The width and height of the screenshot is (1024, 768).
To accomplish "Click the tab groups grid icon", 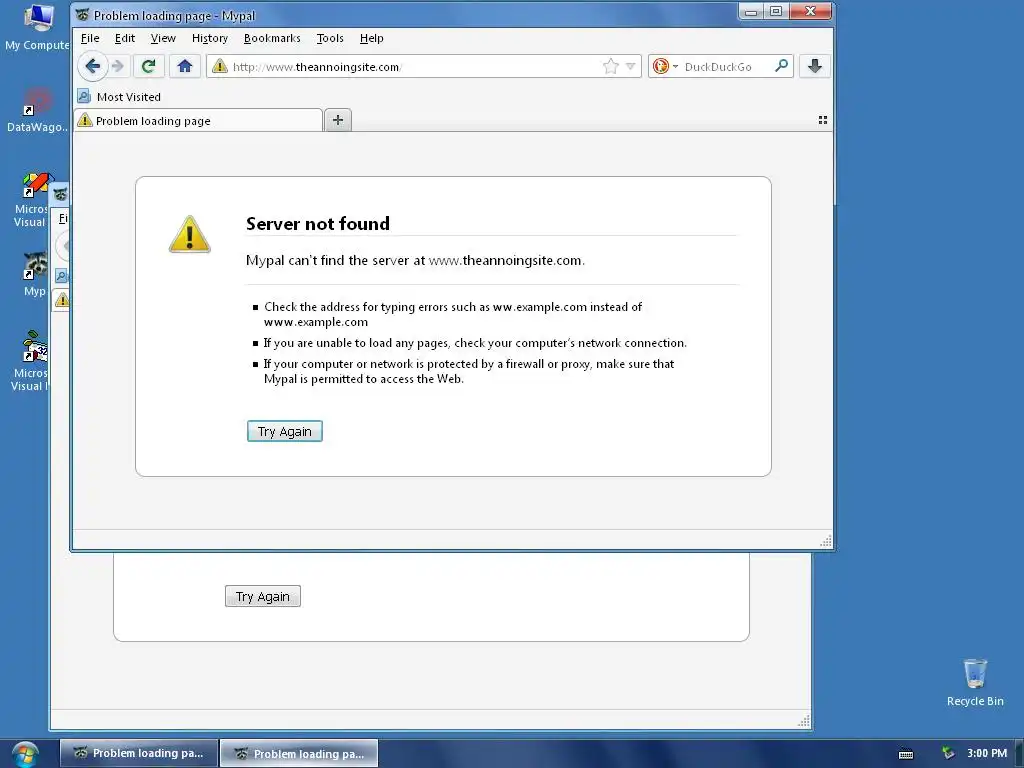I will (823, 120).
